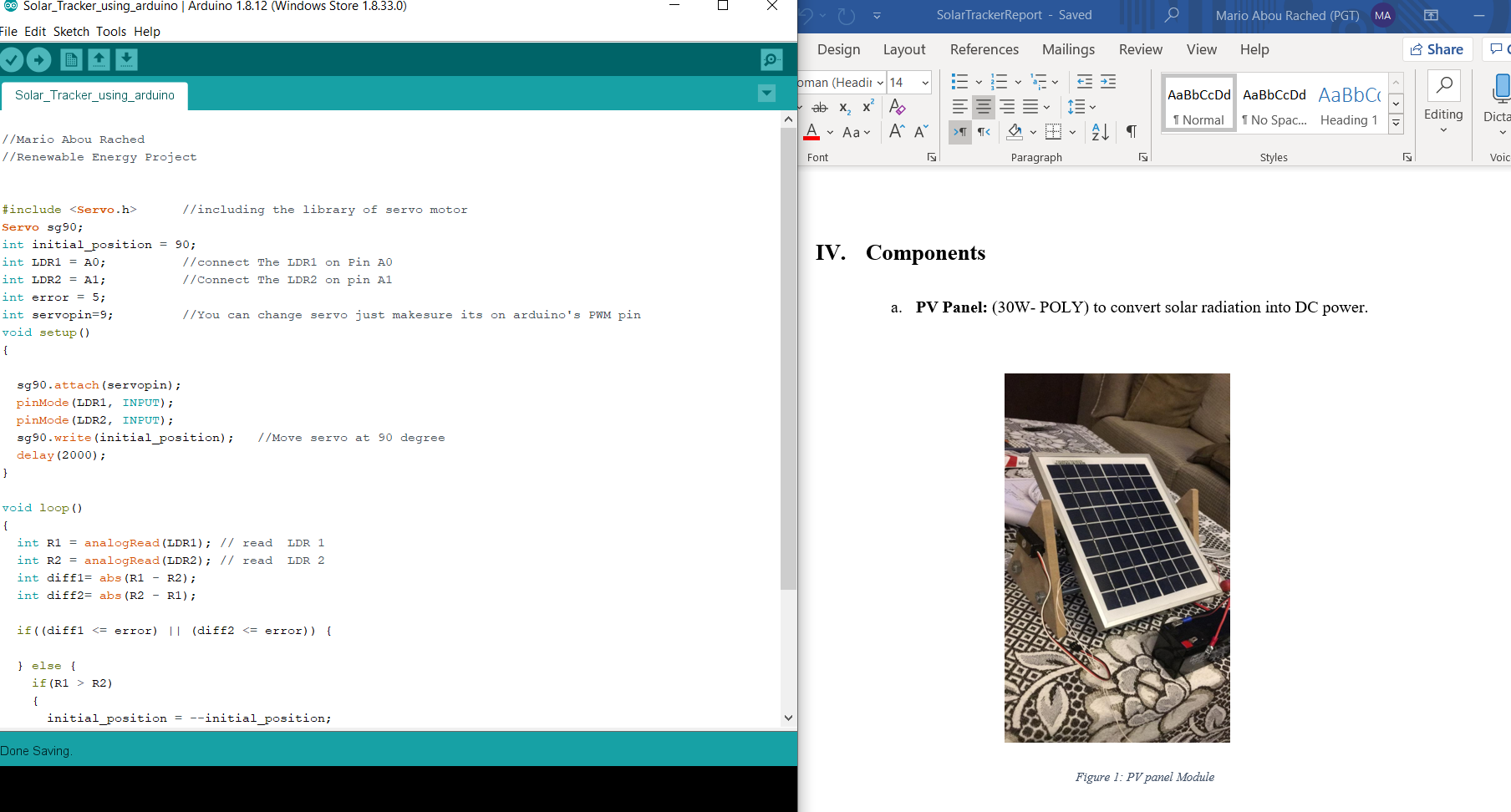Switch to the Mailings ribbon tab

[x=1068, y=49]
